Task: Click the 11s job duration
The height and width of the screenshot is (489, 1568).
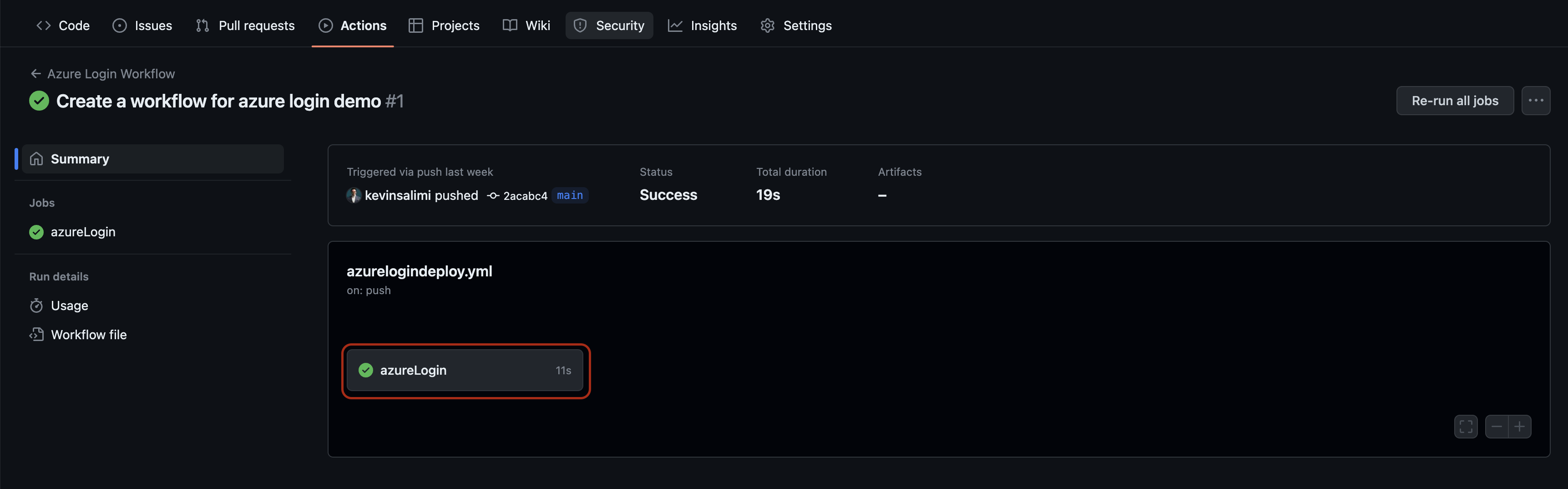Action: pyautogui.click(x=564, y=370)
